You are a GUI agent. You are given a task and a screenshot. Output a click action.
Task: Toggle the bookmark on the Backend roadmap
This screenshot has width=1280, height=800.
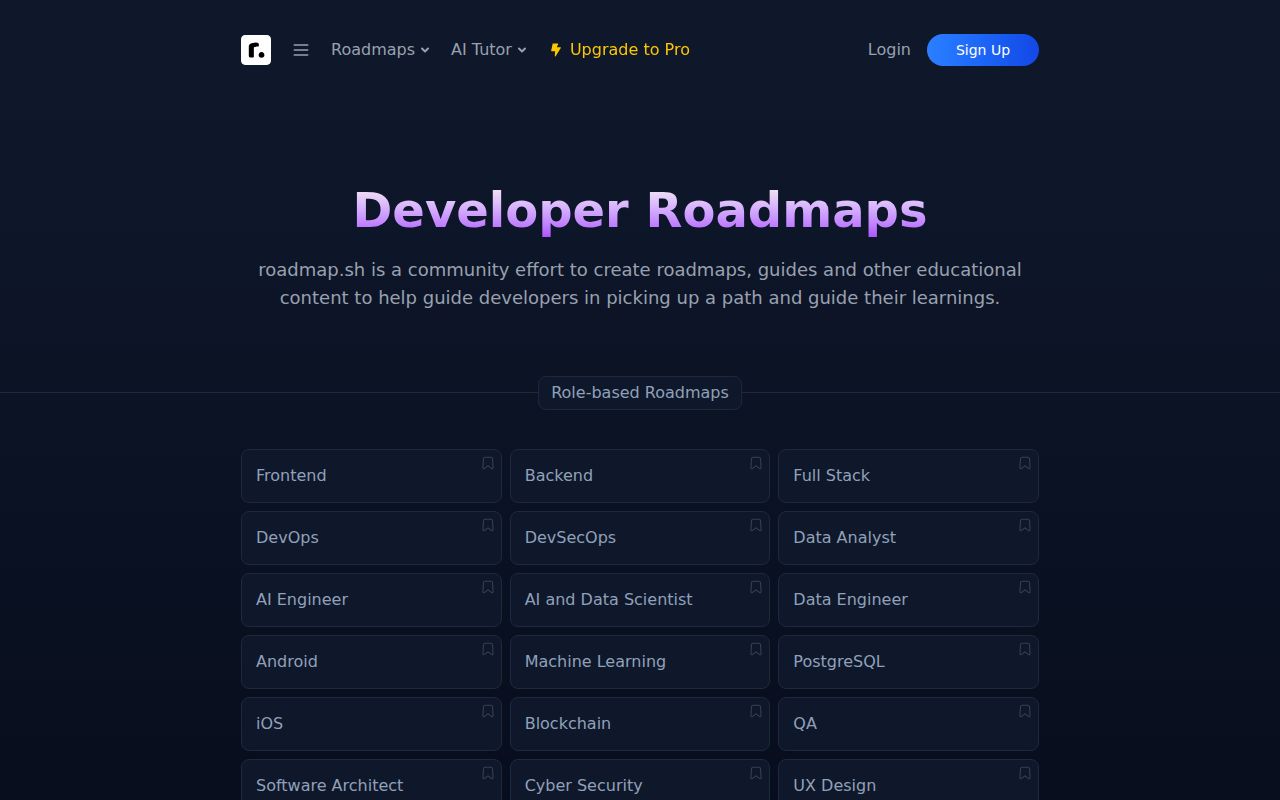[755, 462]
